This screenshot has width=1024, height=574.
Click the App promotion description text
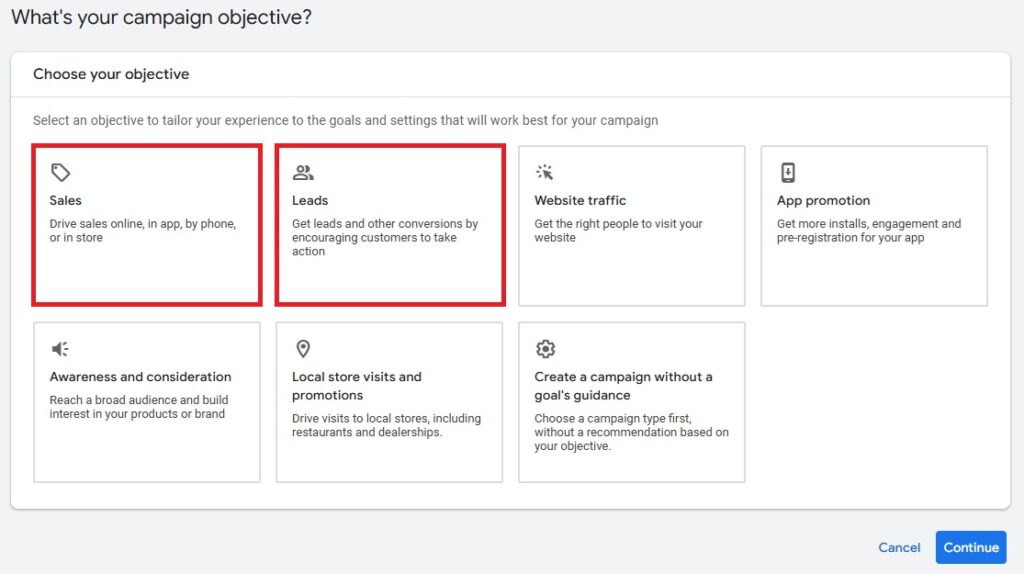[x=869, y=231]
